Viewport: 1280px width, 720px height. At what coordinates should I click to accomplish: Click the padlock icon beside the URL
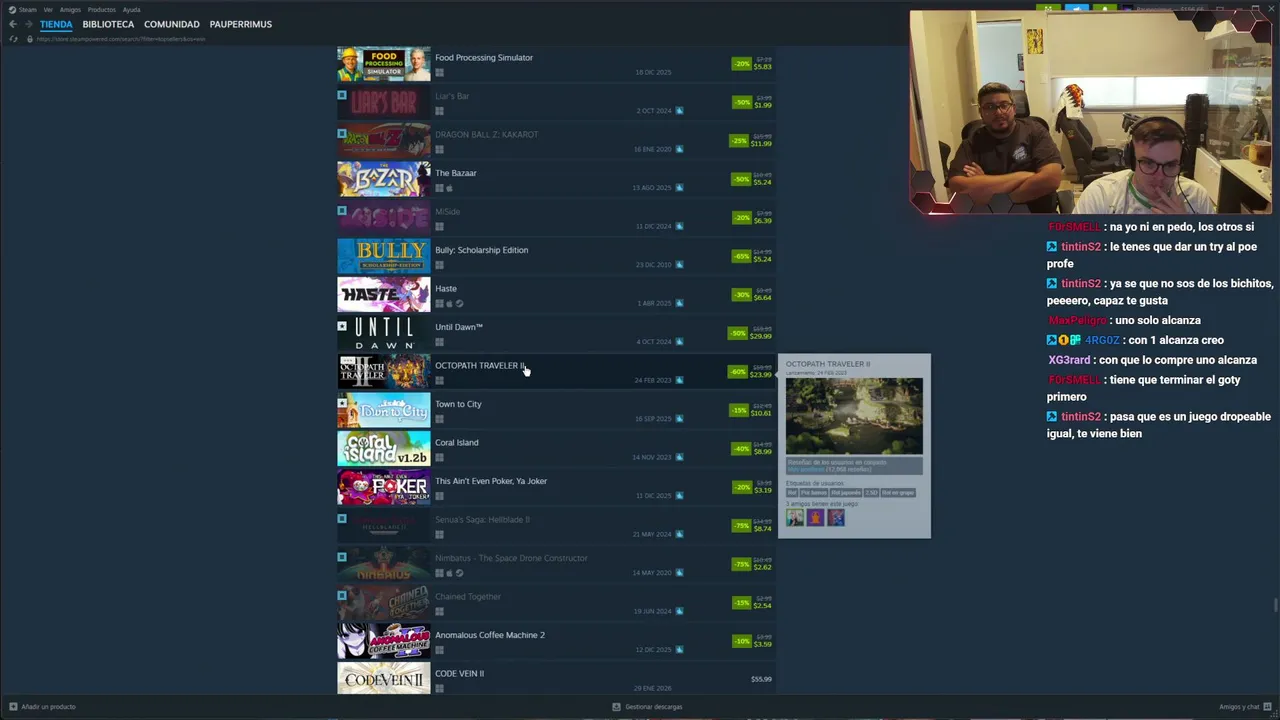click(x=30, y=39)
